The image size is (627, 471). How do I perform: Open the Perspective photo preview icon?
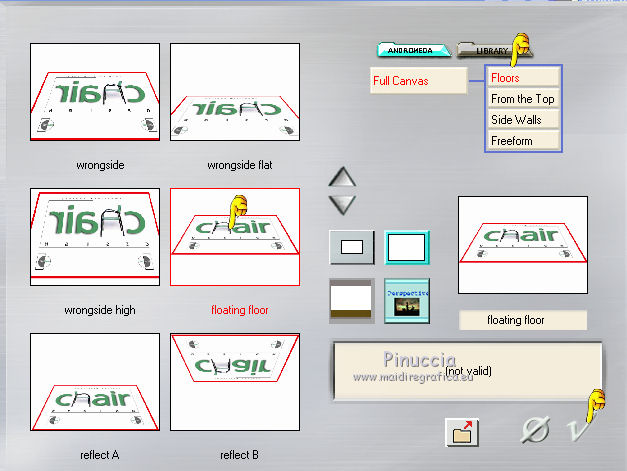click(407, 301)
